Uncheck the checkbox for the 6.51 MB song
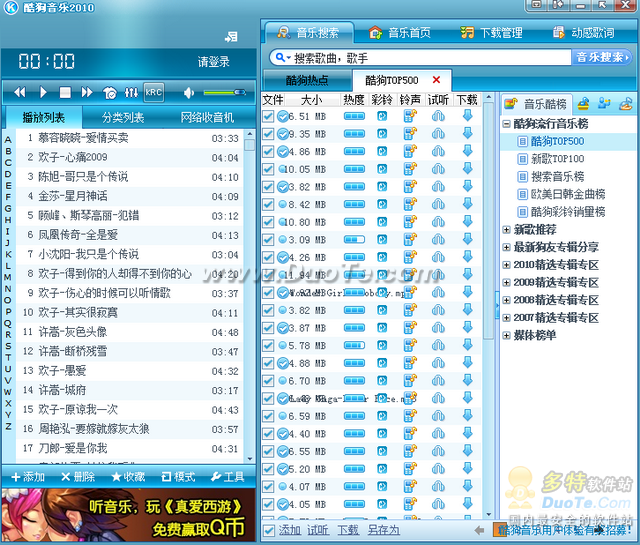 (x=268, y=116)
